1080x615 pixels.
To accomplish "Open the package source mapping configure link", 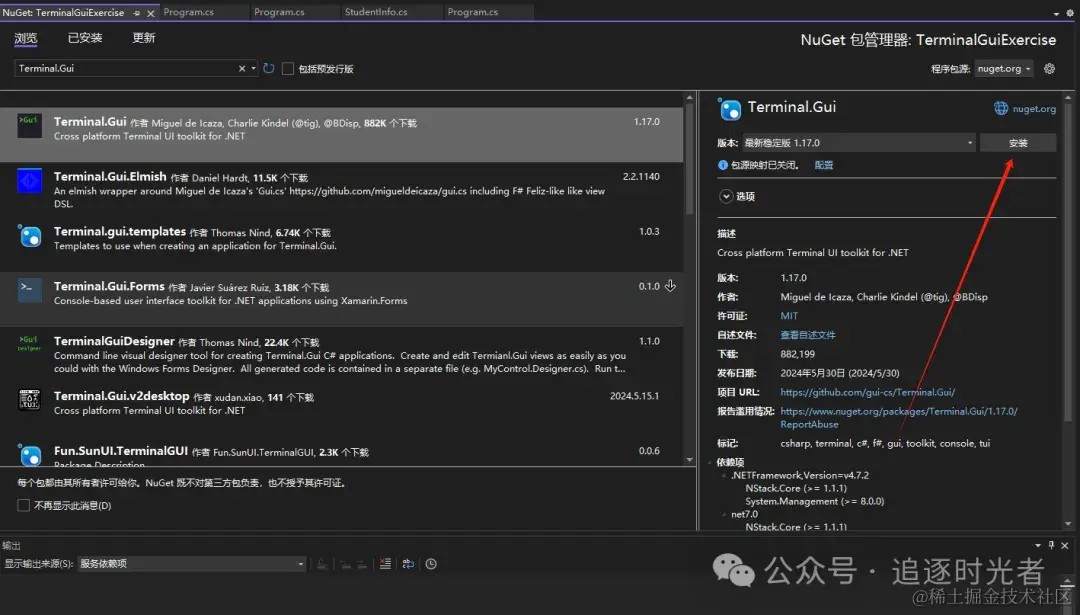I will coord(824,165).
